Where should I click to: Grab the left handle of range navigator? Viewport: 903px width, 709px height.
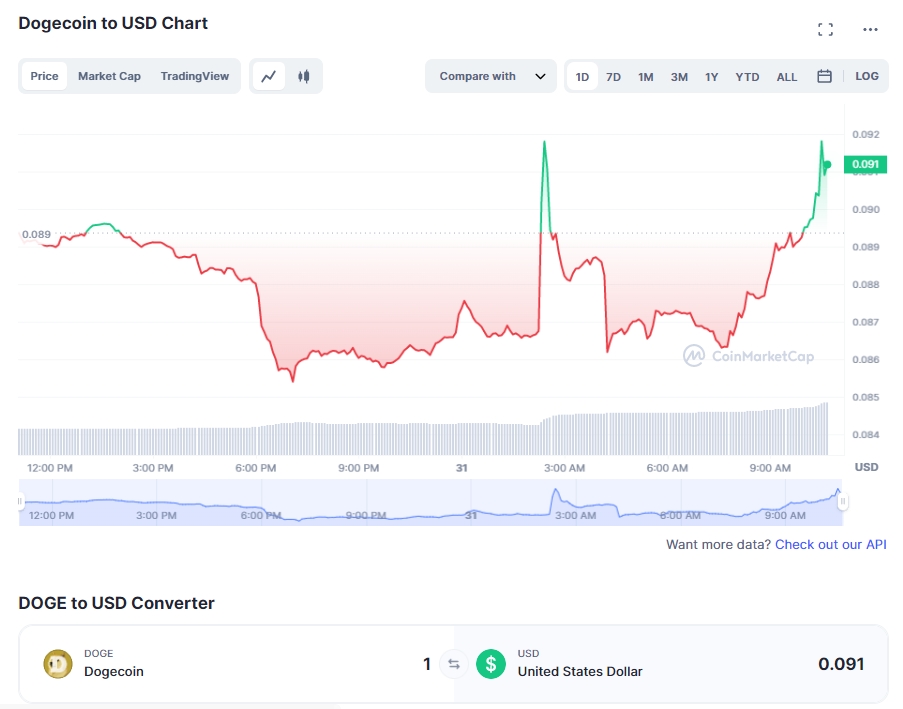tap(20, 502)
